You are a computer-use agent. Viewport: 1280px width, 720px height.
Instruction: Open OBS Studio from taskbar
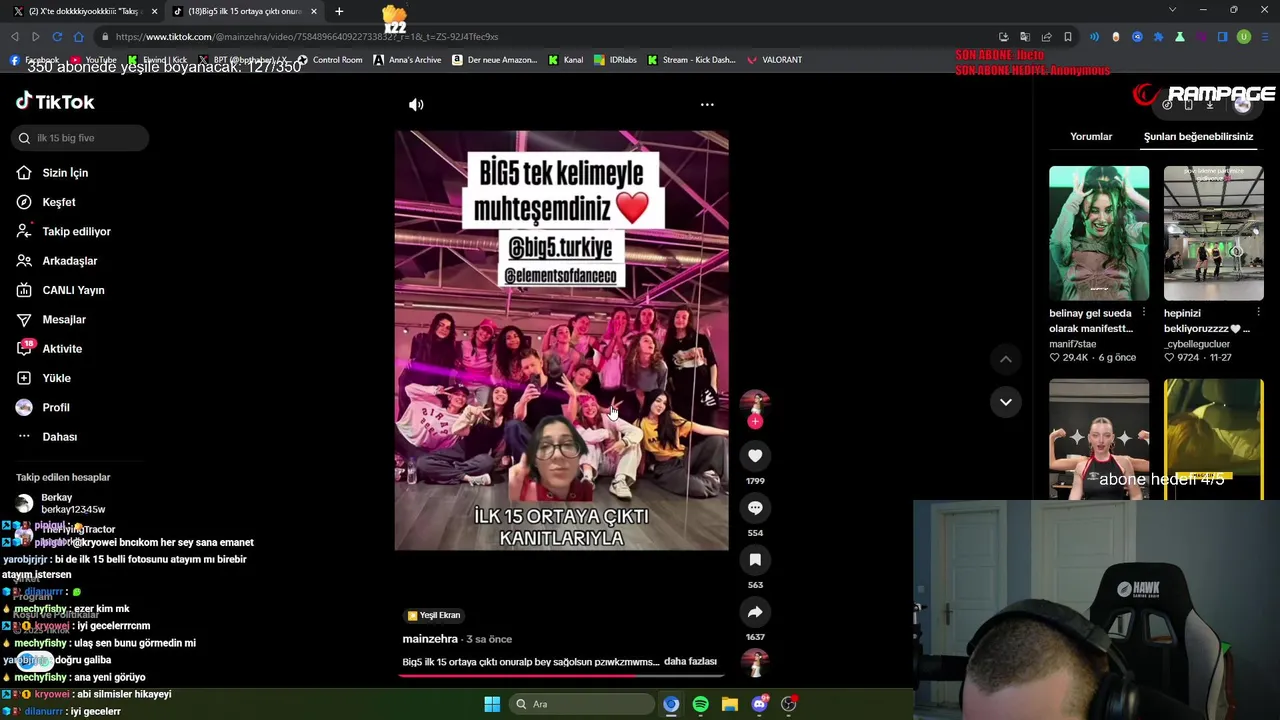[x=789, y=704]
